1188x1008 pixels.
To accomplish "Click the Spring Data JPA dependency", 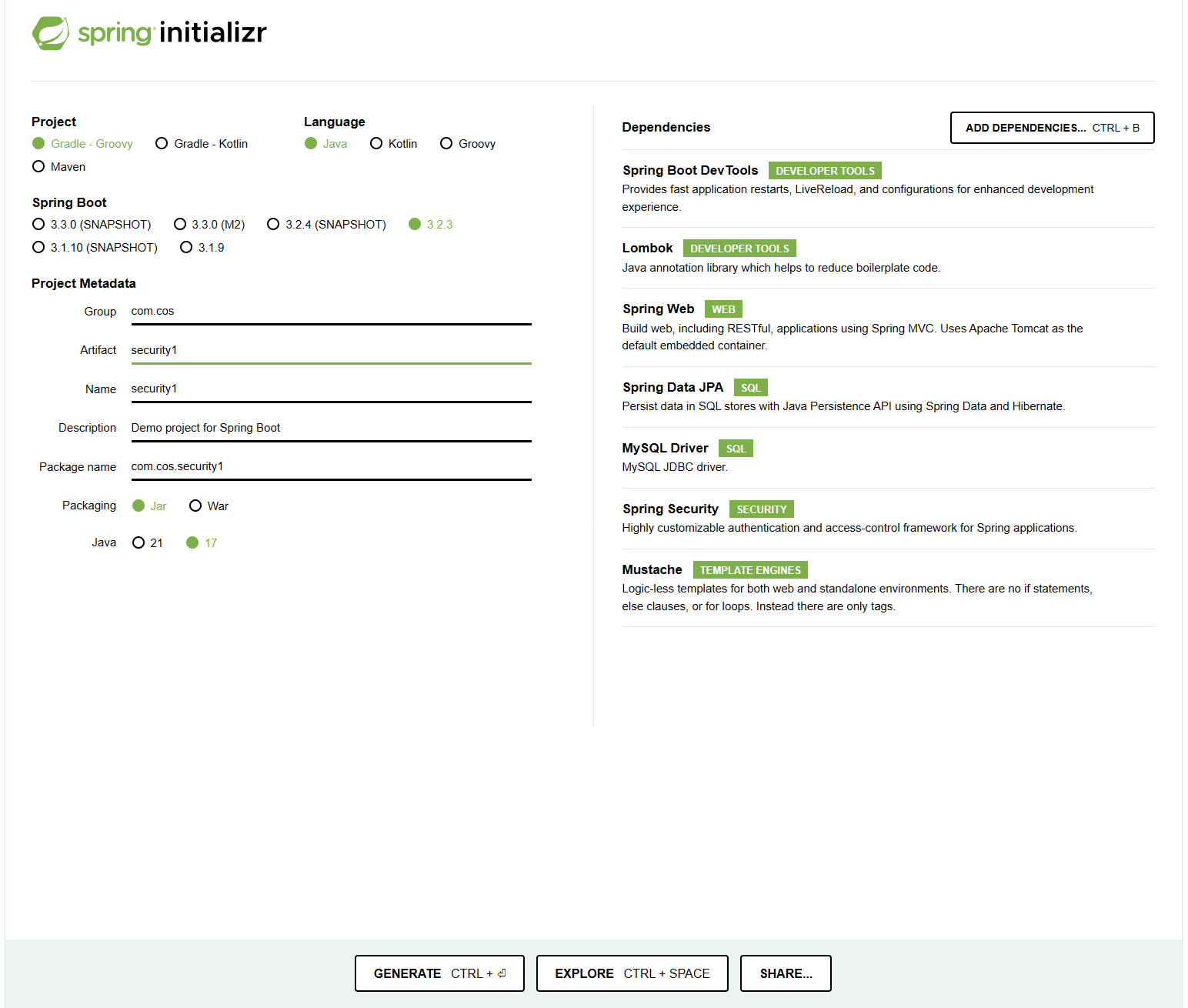I will [888, 397].
